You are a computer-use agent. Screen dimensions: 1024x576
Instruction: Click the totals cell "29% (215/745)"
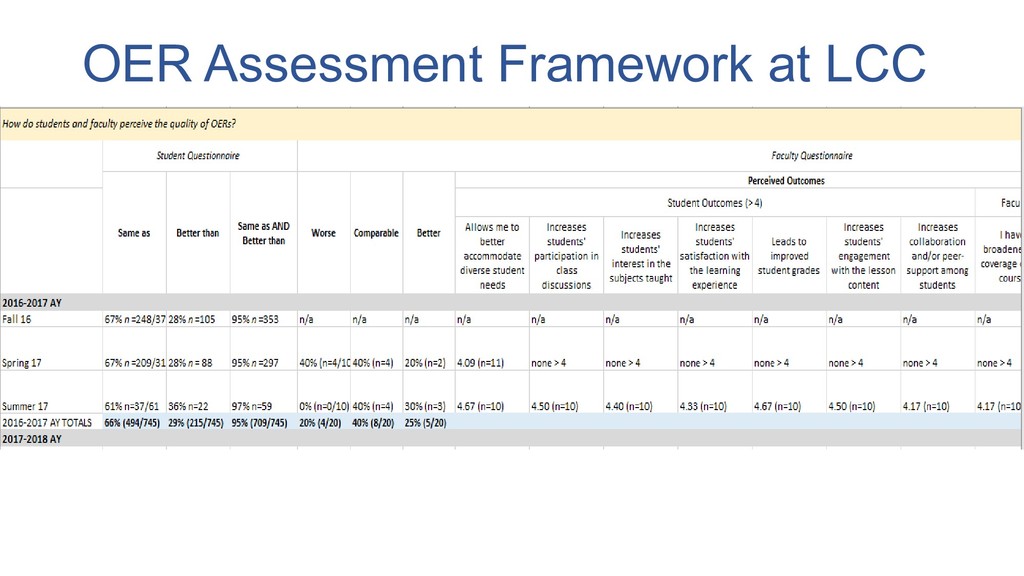click(196, 423)
